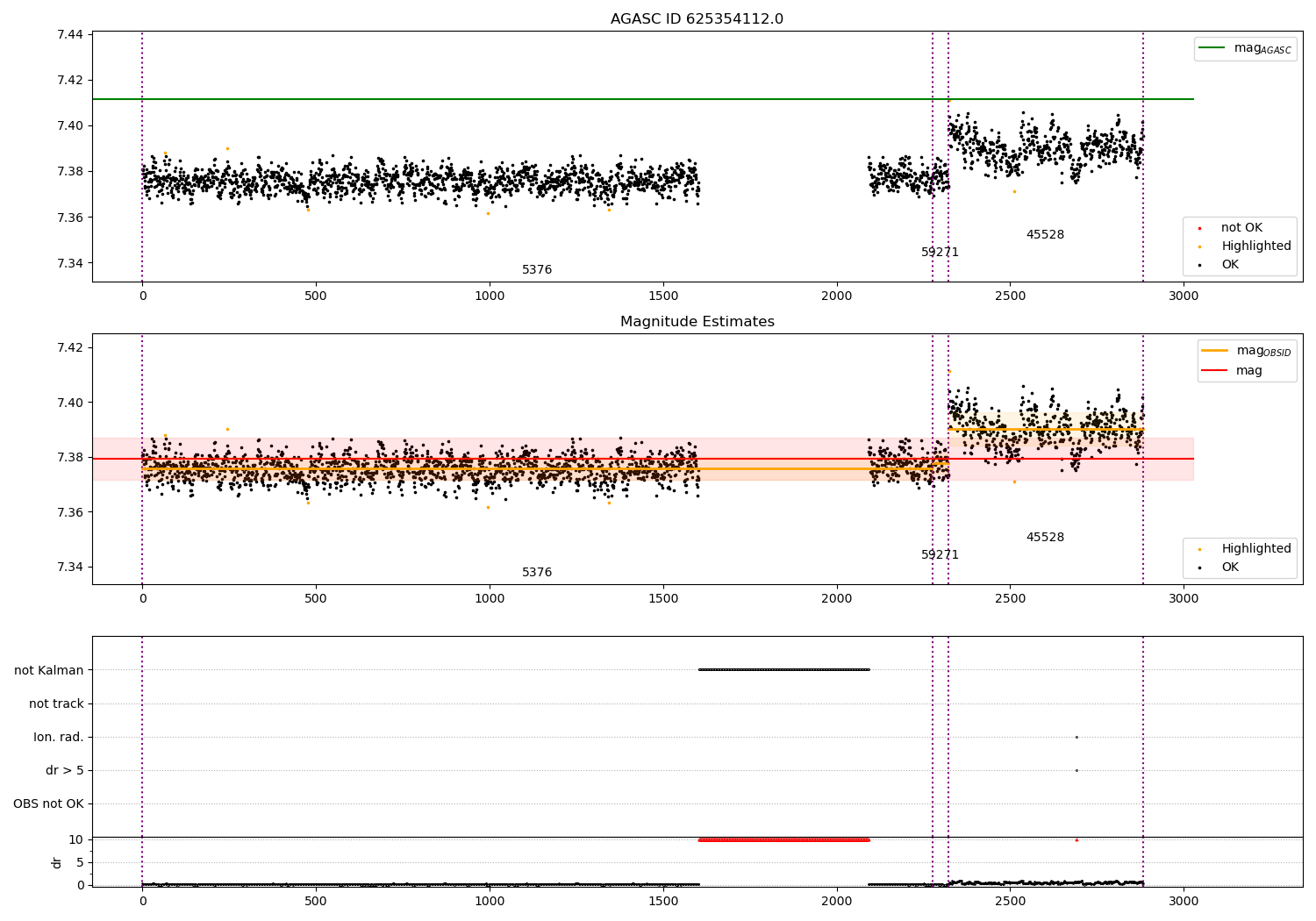Click the 3000 x-tick label in top plot
Screen dimensions: 1316x921
click(1184, 296)
